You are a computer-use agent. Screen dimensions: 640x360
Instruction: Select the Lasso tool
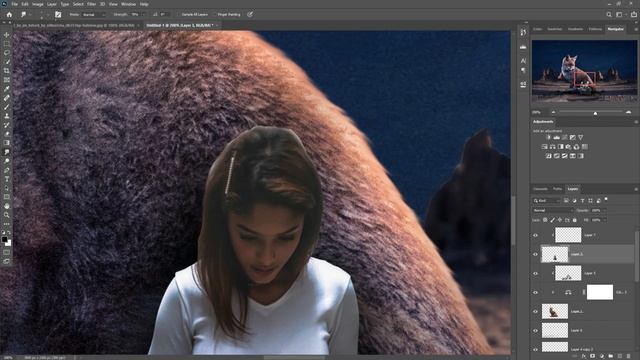pos(7,53)
